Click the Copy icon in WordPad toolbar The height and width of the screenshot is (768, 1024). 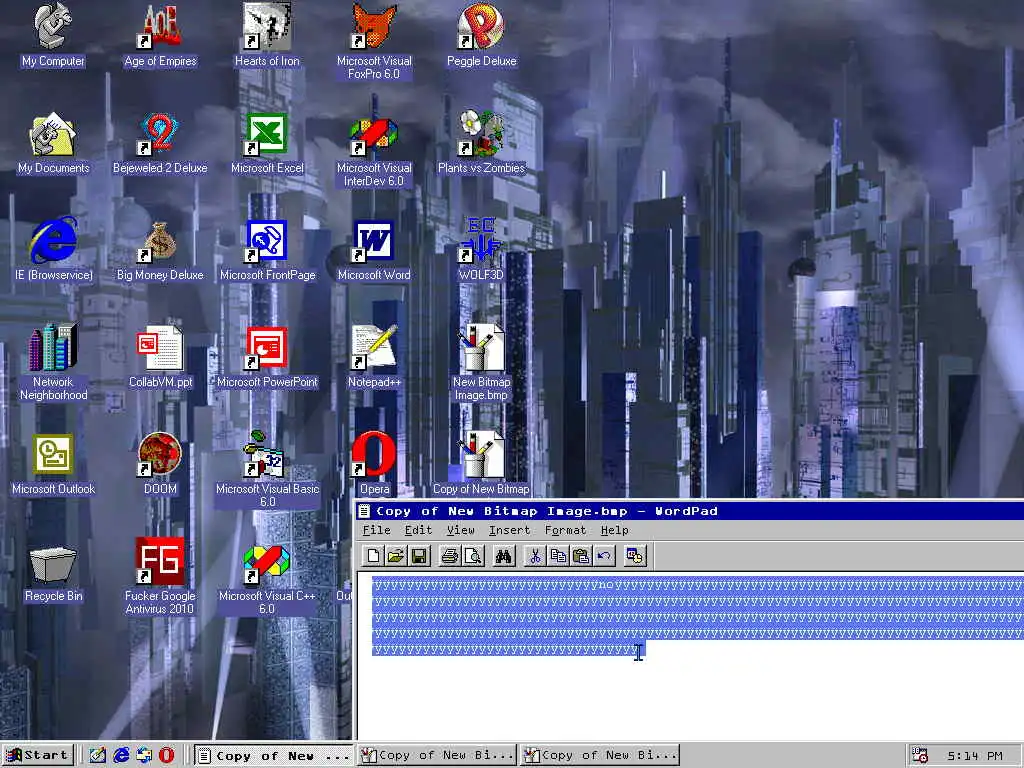click(558, 556)
